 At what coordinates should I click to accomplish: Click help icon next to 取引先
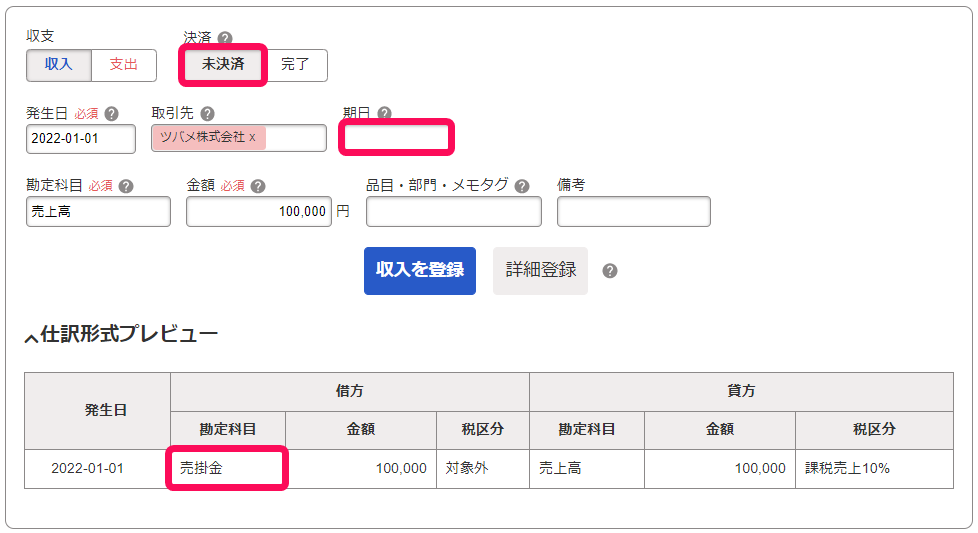[208, 114]
